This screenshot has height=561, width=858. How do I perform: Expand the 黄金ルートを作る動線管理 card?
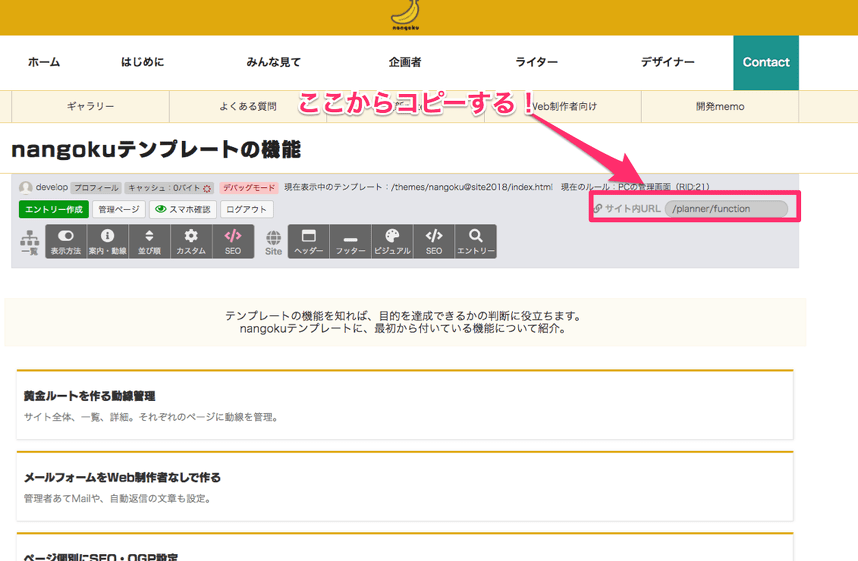404,405
